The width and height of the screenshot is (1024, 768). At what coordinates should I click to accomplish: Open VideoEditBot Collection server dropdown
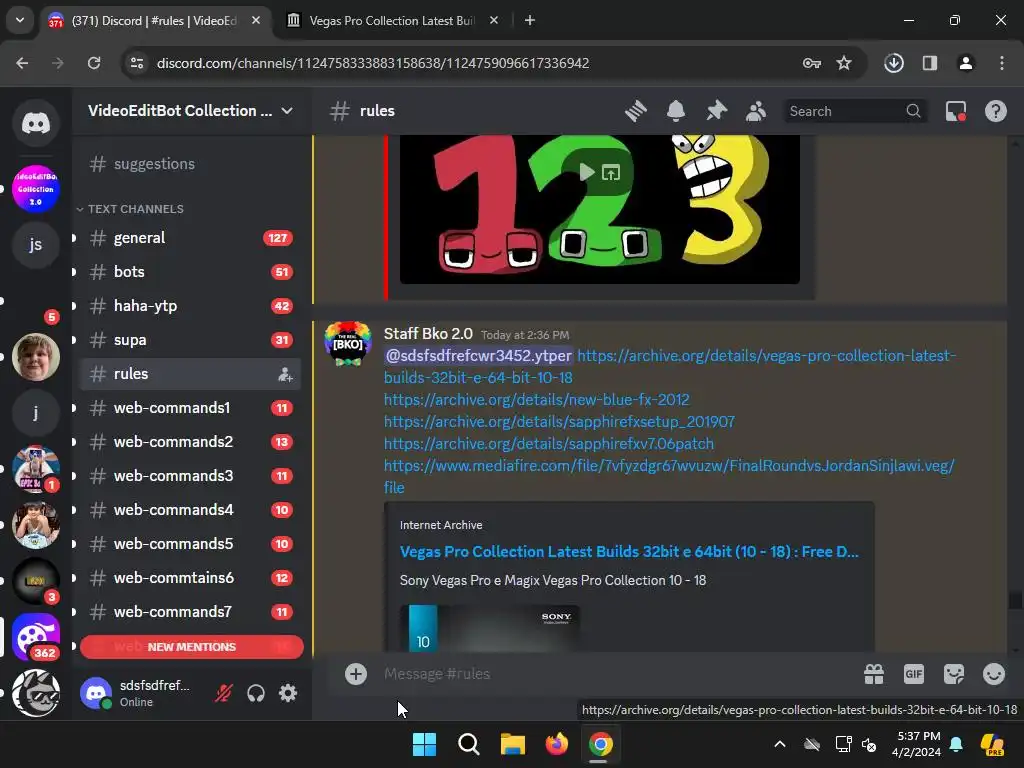pyautogui.click(x=190, y=111)
